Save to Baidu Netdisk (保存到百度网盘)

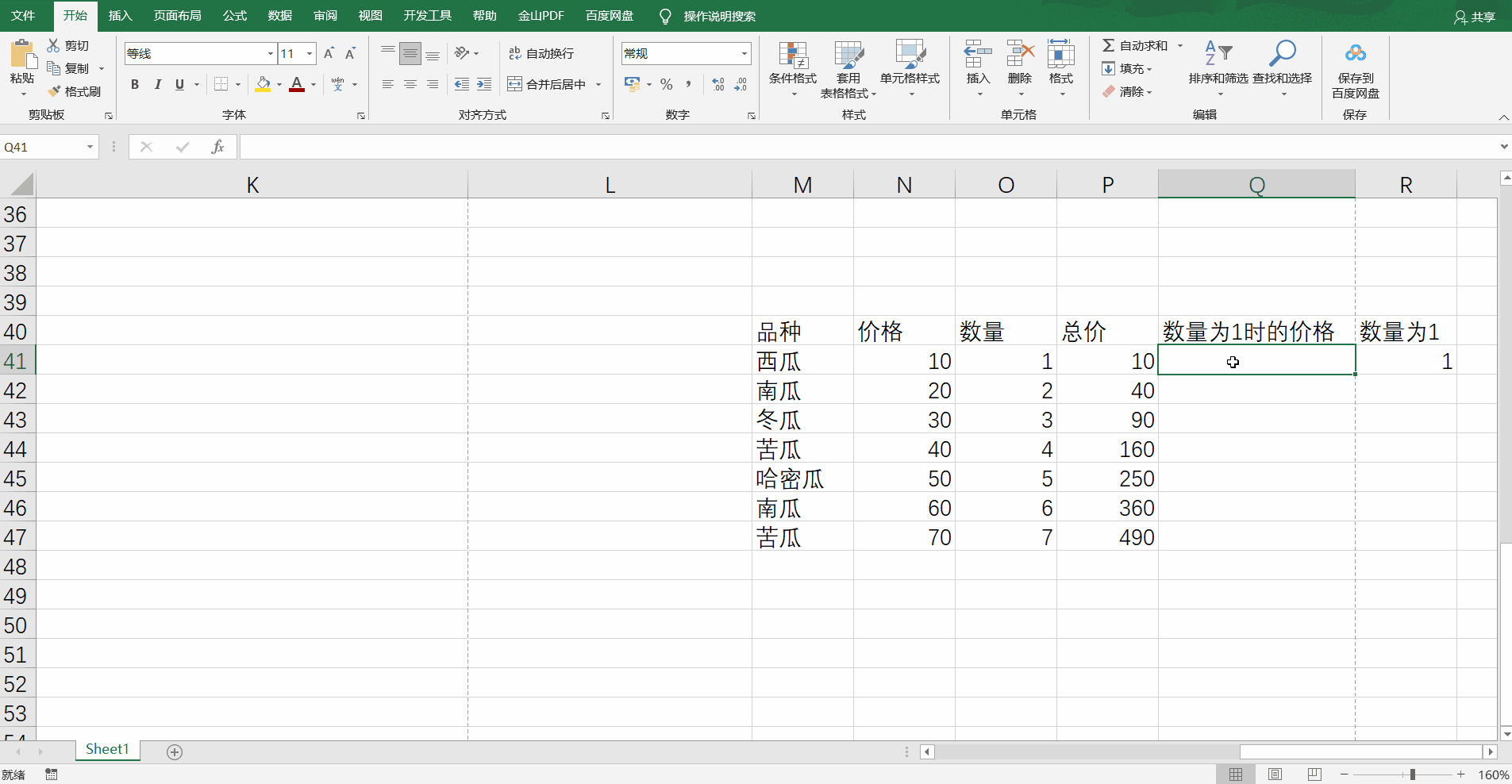click(x=1356, y=70)
